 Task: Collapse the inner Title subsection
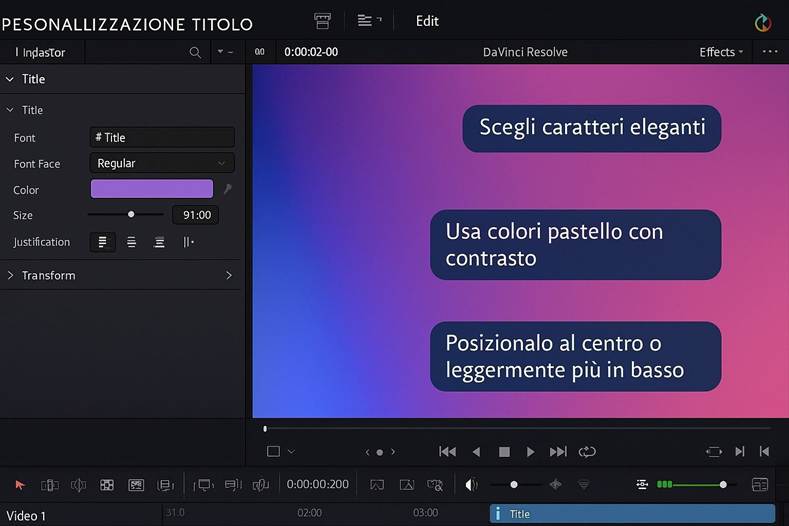(10, 110)
